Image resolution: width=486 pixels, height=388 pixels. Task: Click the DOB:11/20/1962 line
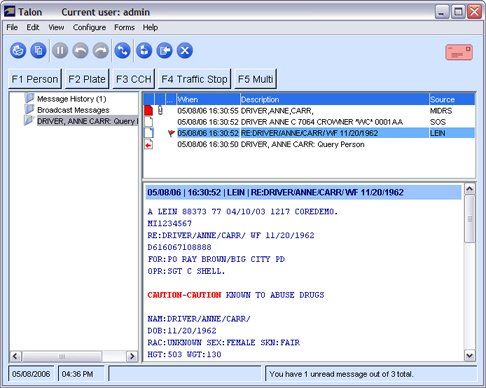tap(182, 331)
